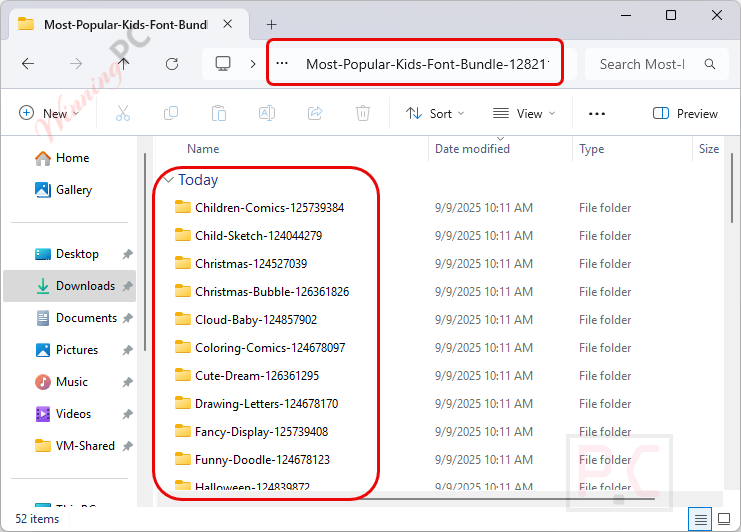Click the pin icon beside VM-Shared
The width and height of the screenshot is (741, 532).
coord(127,446)
